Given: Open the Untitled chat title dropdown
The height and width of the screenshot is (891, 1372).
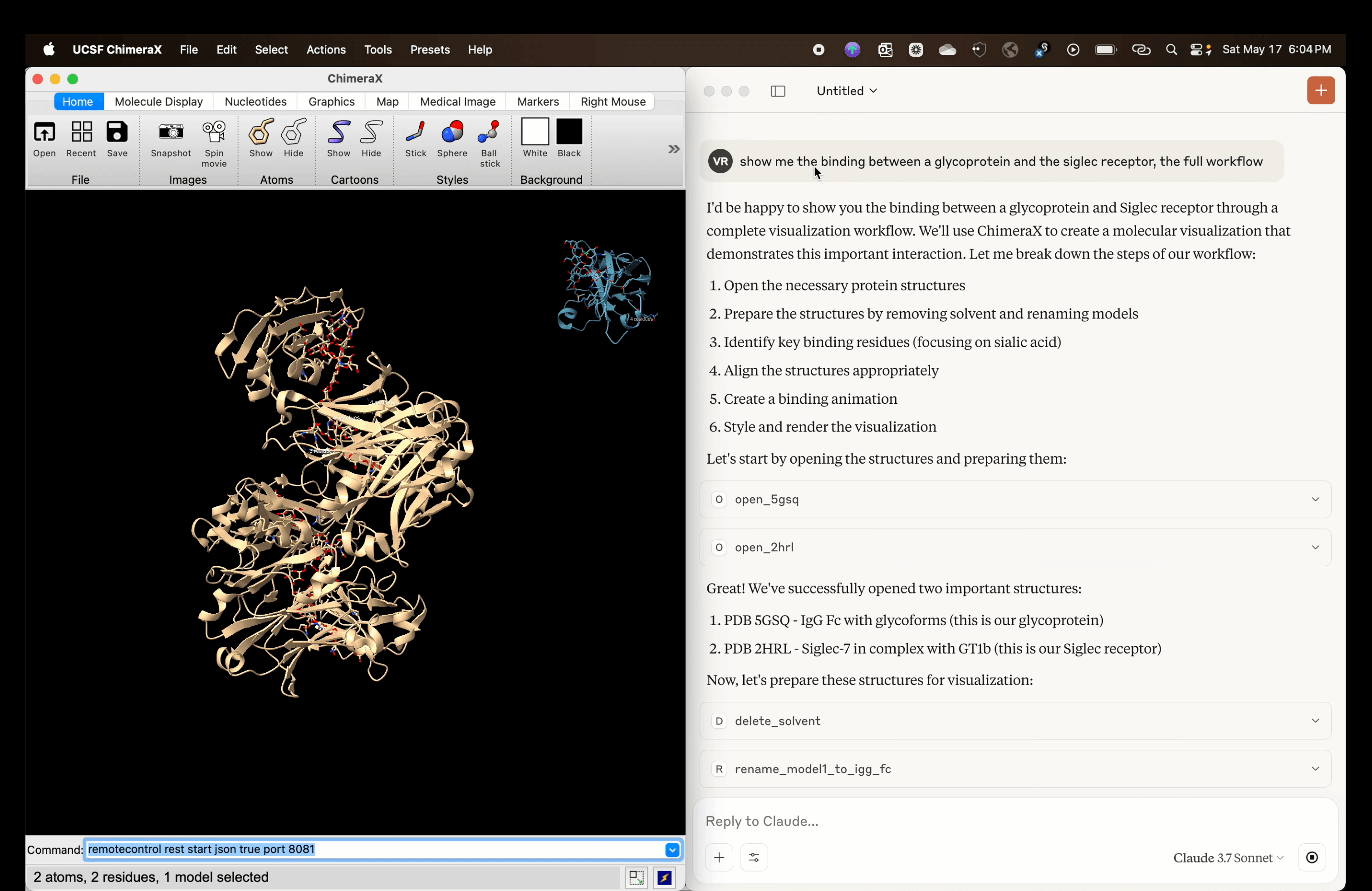Looking at the screenshot, I should pyautogui.click(x=847, y=90).
